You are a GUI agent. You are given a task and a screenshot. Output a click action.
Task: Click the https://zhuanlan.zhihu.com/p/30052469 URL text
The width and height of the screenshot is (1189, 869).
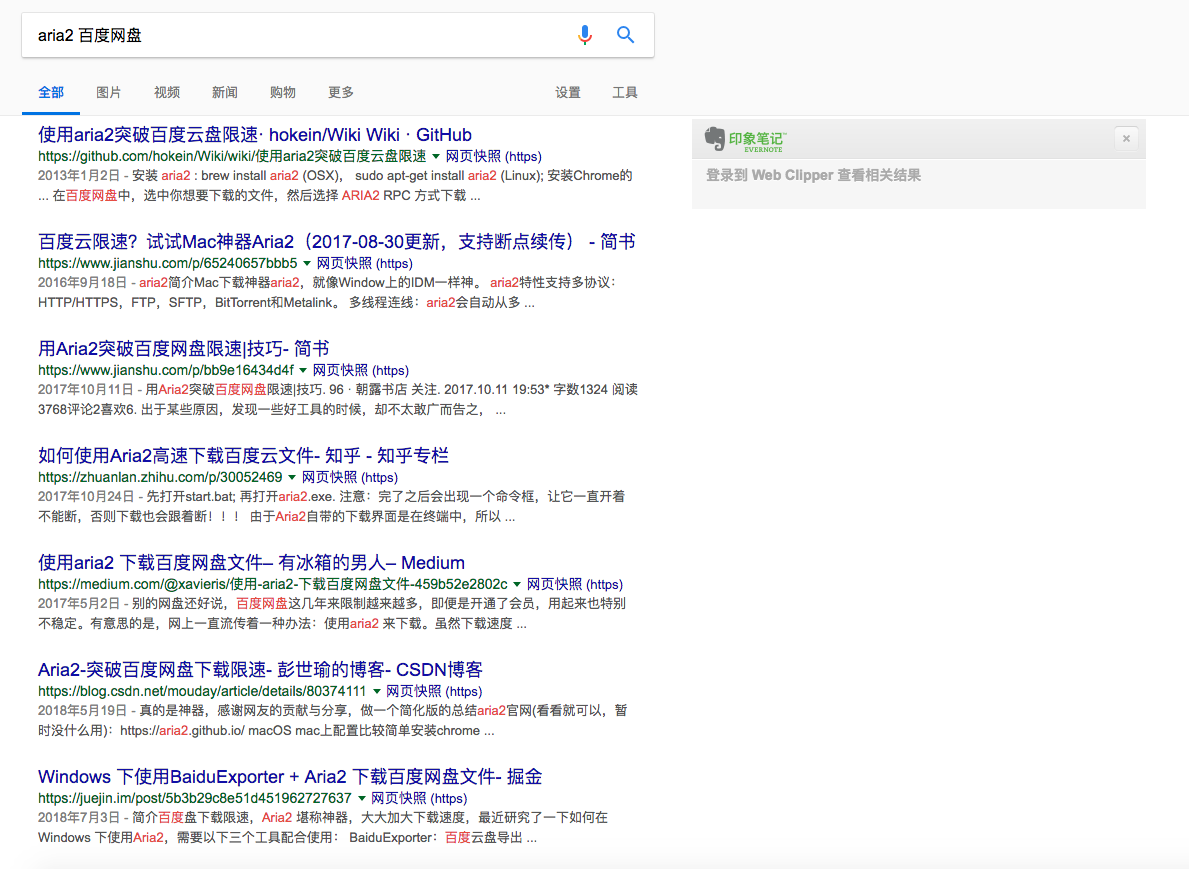point(160,477)
